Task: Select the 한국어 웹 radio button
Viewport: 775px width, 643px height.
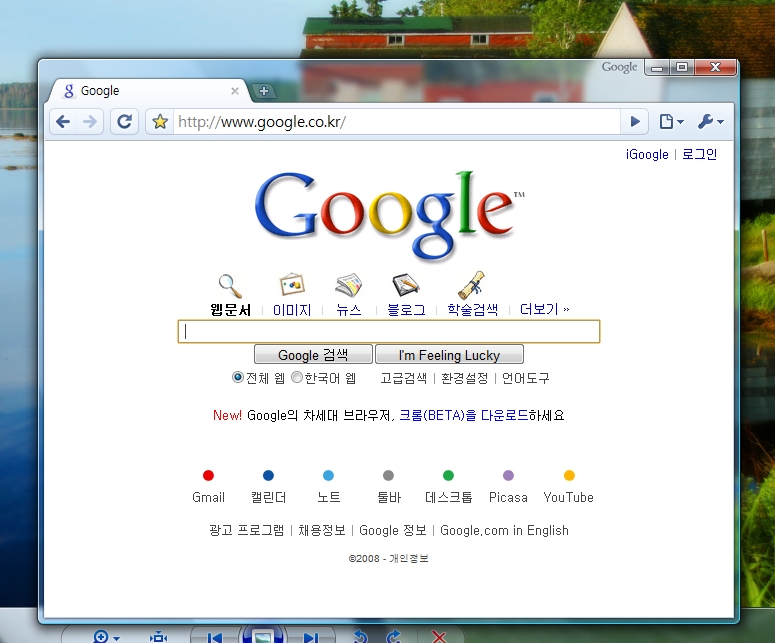Action: click(297, 378)
